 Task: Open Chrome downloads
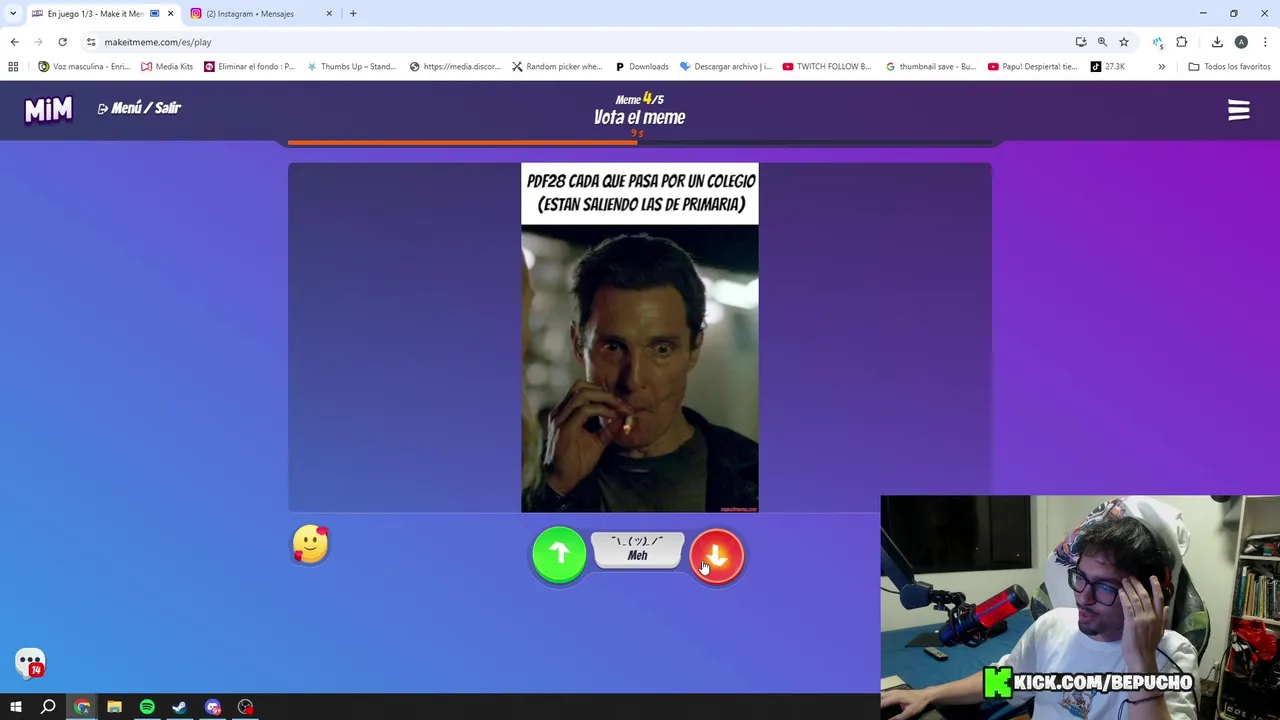coord(1217,42)
